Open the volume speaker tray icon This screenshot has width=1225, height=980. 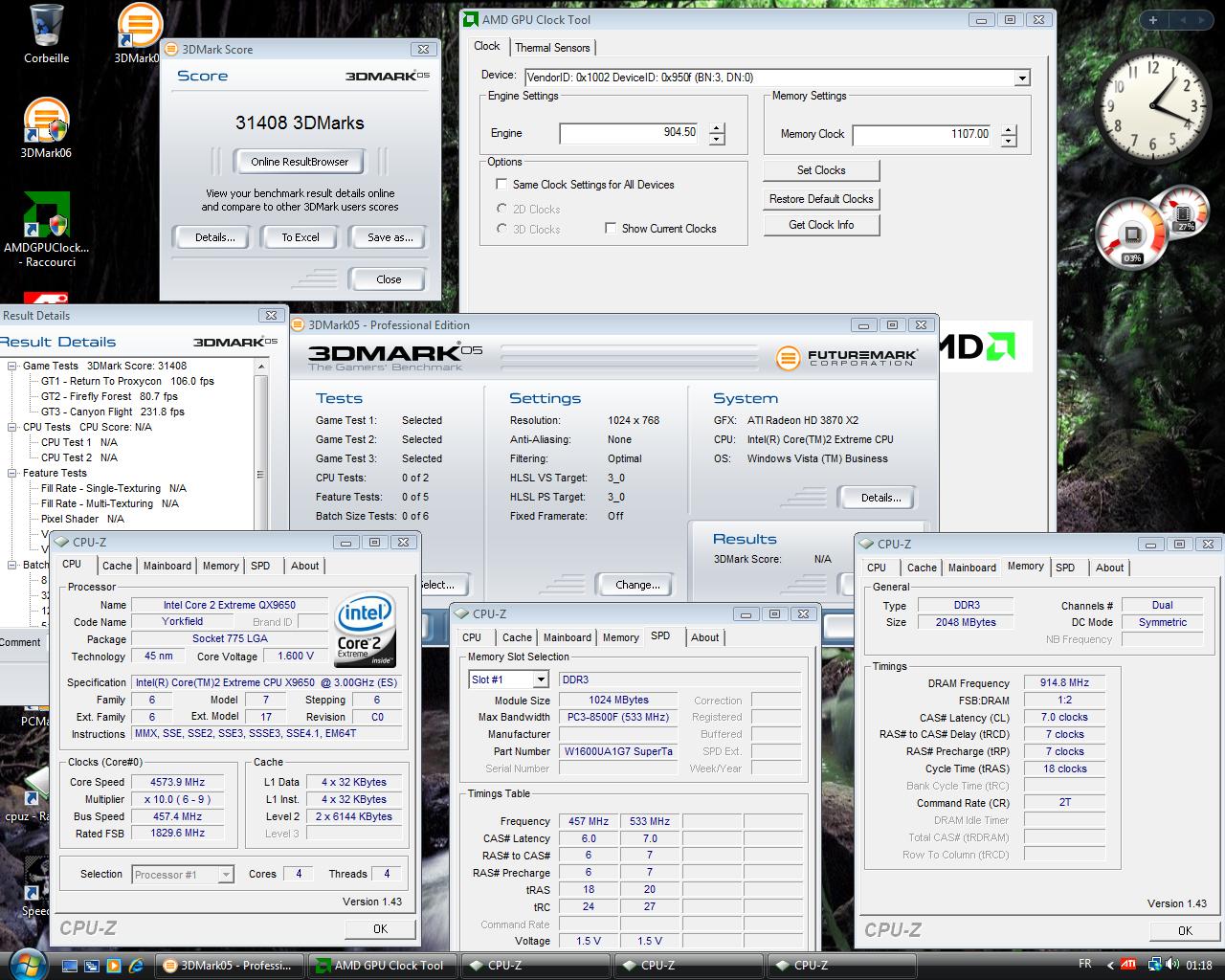1172,965
